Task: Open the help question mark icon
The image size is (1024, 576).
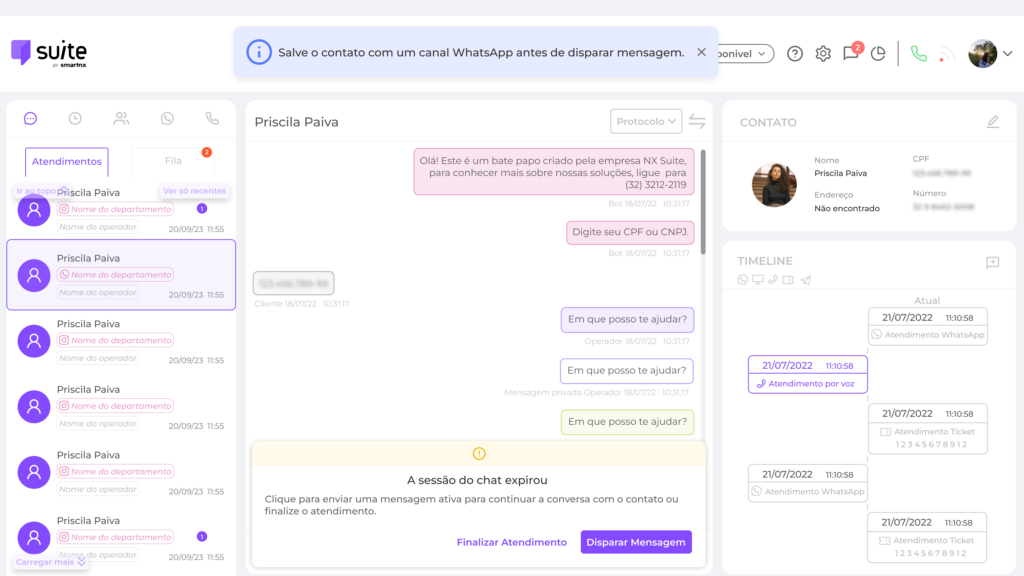Action: [x=795, y=54]
